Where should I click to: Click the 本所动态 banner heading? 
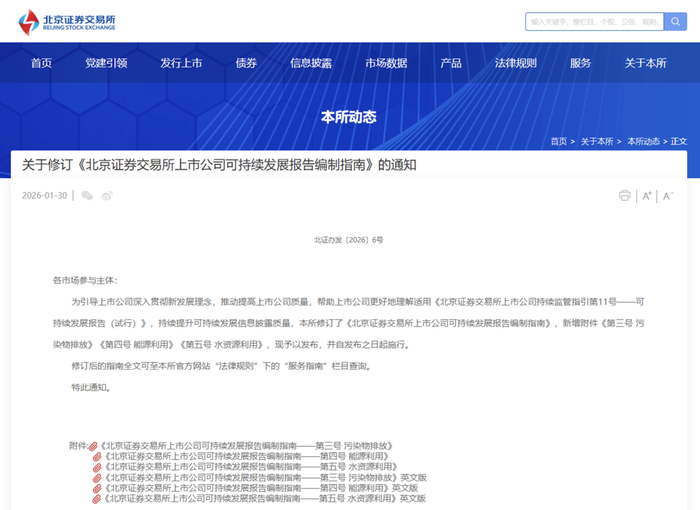[349, 117]
